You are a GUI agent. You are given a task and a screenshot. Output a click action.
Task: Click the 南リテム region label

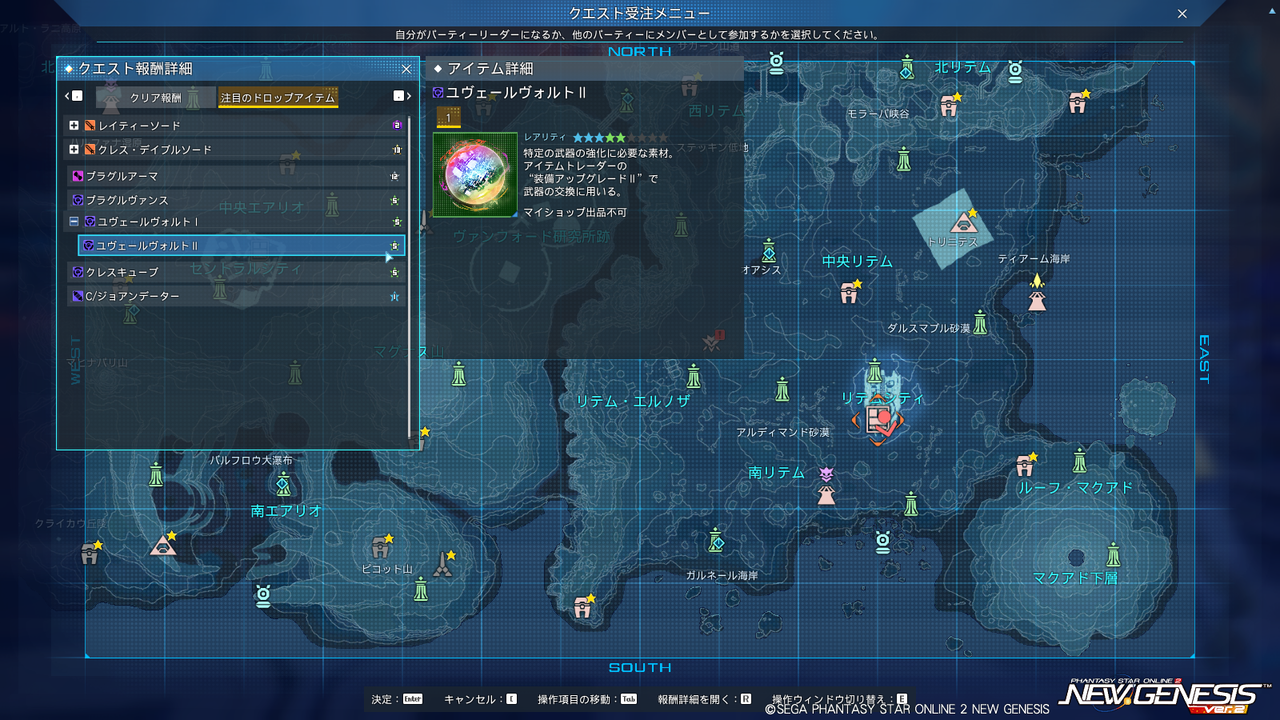(777, 473)
